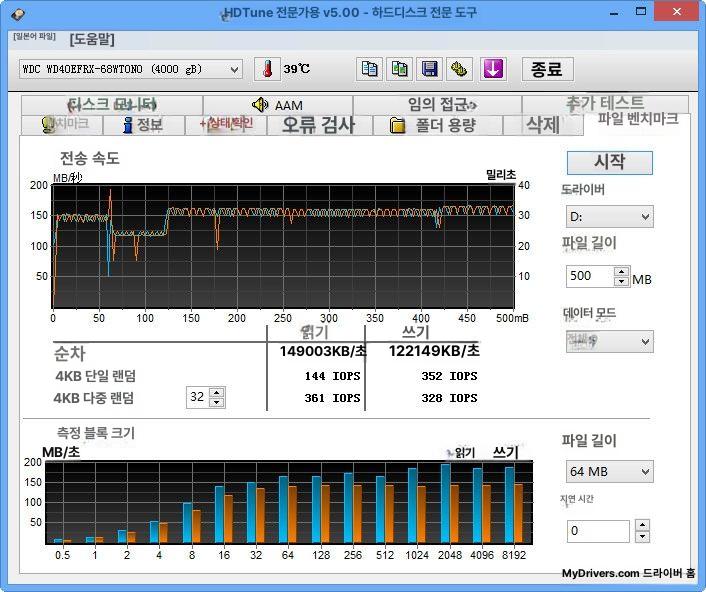Click the floppy disk save icon
This screenshot has width=706, height=592.
[x=429, y=69]
